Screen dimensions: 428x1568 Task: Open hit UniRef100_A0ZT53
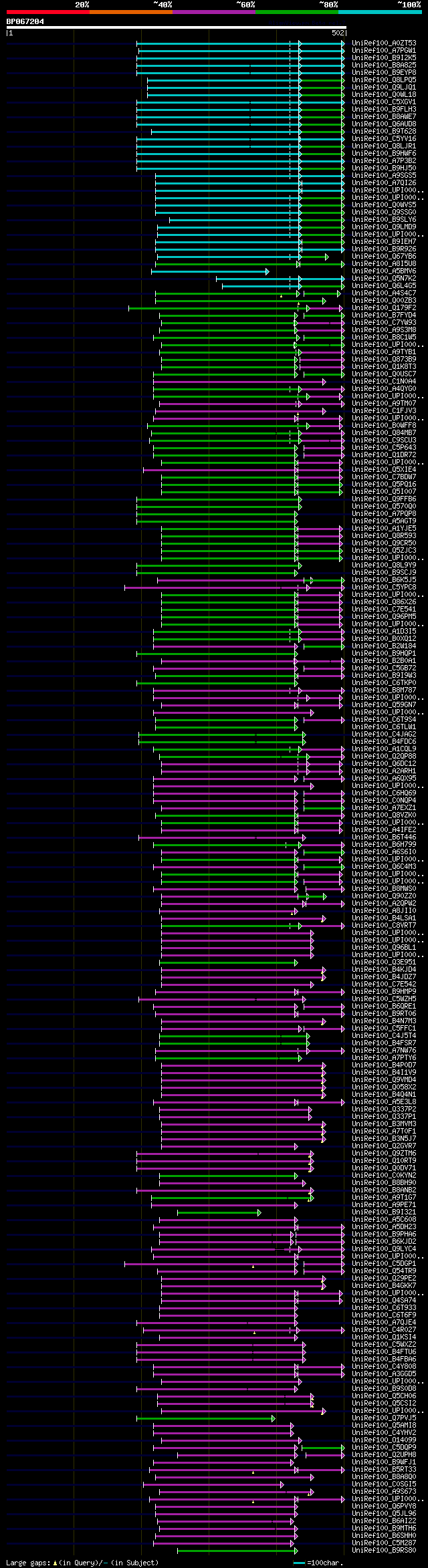pyautogui.click(x=384, y=43)
